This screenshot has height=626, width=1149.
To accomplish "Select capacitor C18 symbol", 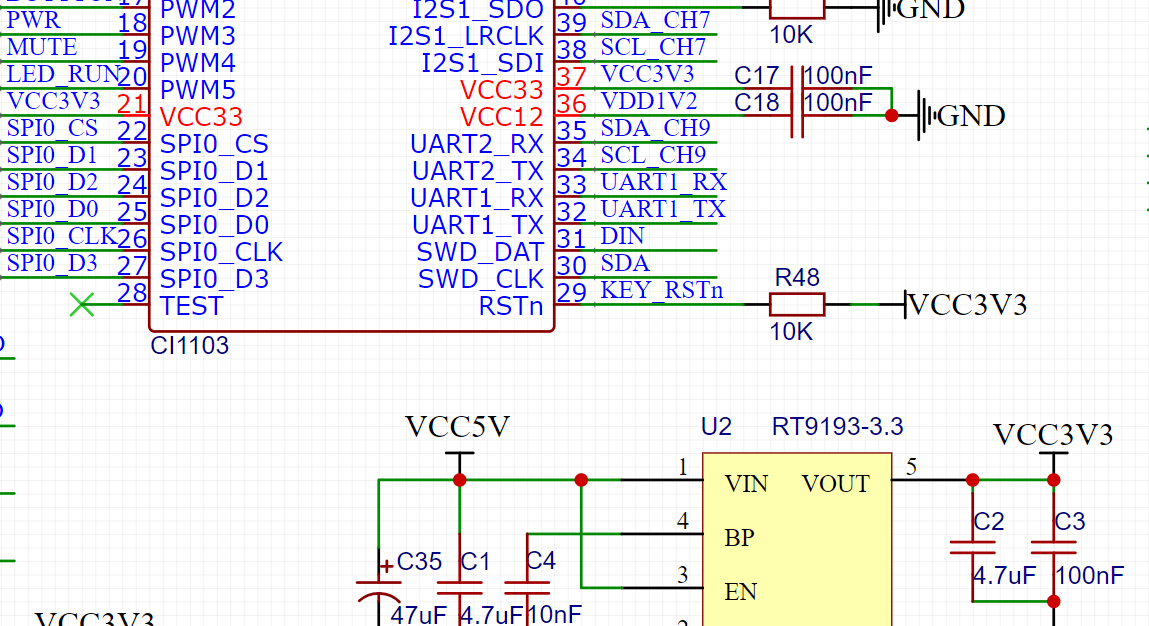I will coord(798,115).
